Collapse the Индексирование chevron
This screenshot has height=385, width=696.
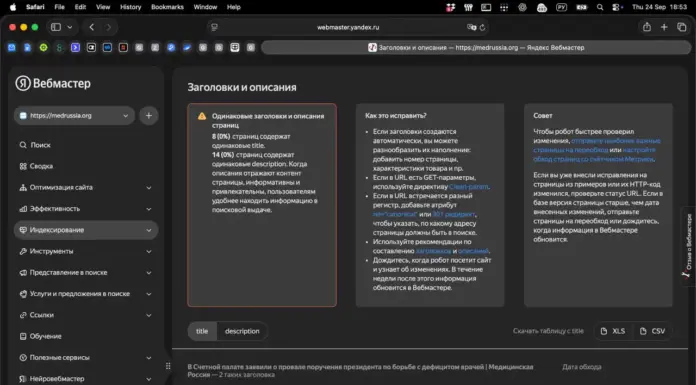(149, 230)
